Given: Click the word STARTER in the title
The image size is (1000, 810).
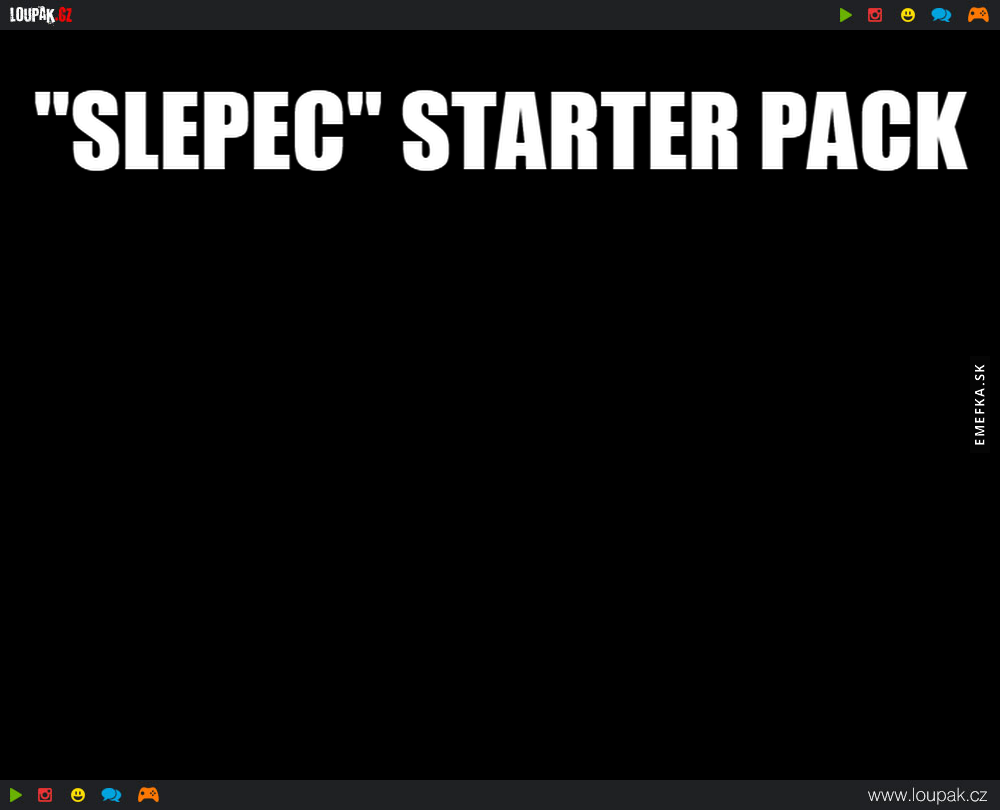Looking at the screenshot, I should pyautogui.click(x=569, y=132).
